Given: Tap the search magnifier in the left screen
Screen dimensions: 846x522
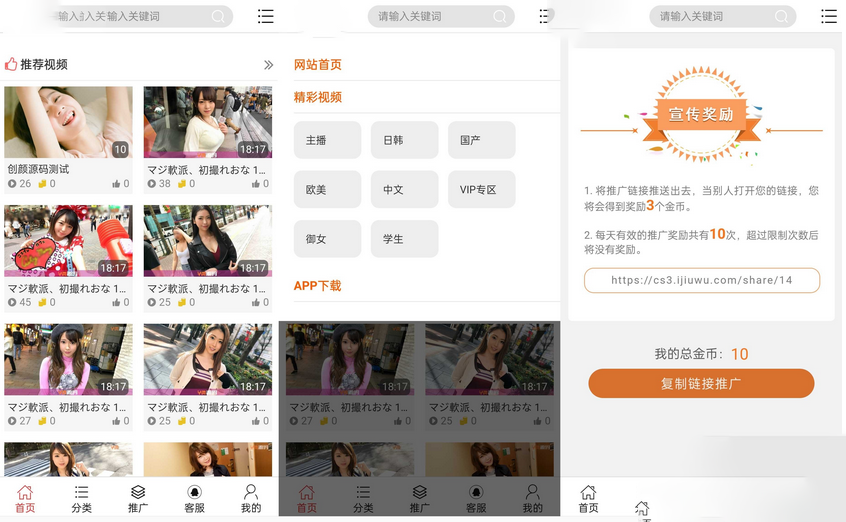Looking at the screenshot, I should click(218, 16).
